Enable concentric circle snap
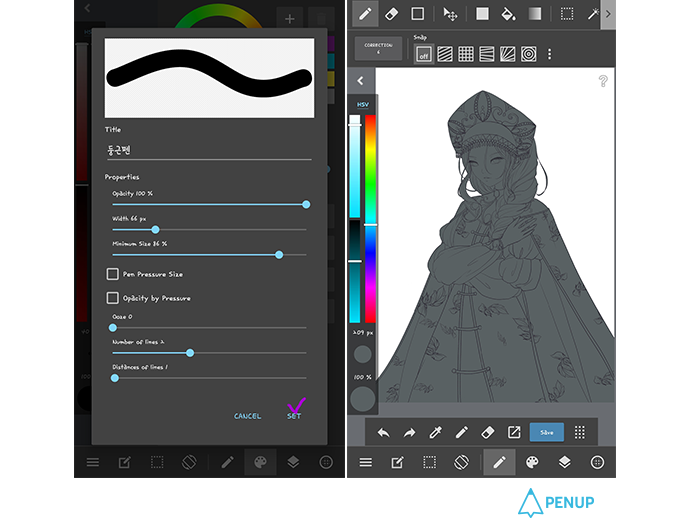 tap(529, 54)
